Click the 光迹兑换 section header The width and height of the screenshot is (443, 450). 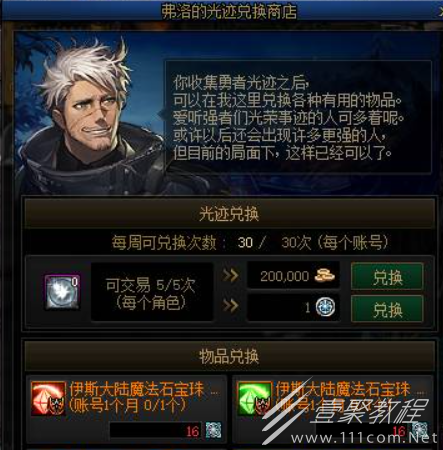pyautogui.click(x=229, y=213)
